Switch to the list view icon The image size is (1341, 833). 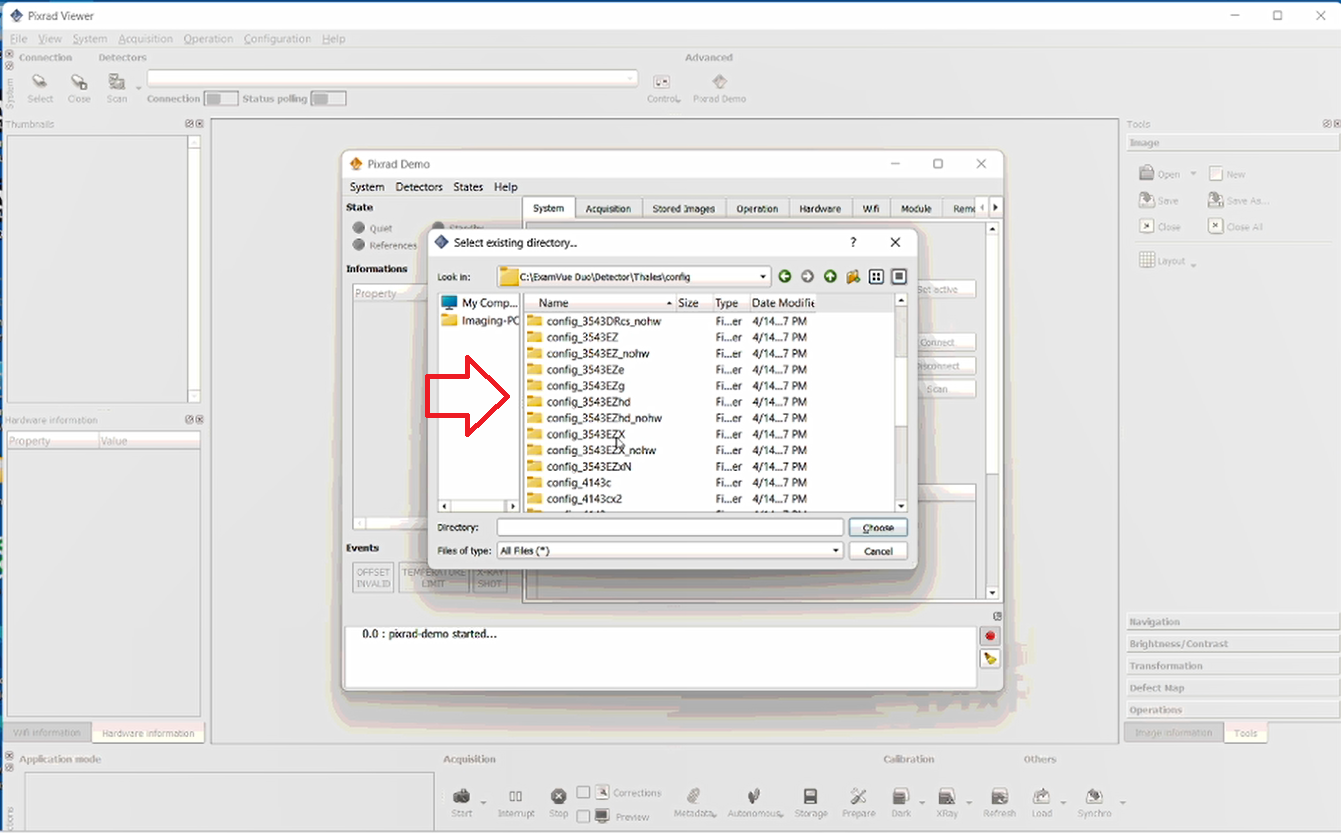coord(876,277)
